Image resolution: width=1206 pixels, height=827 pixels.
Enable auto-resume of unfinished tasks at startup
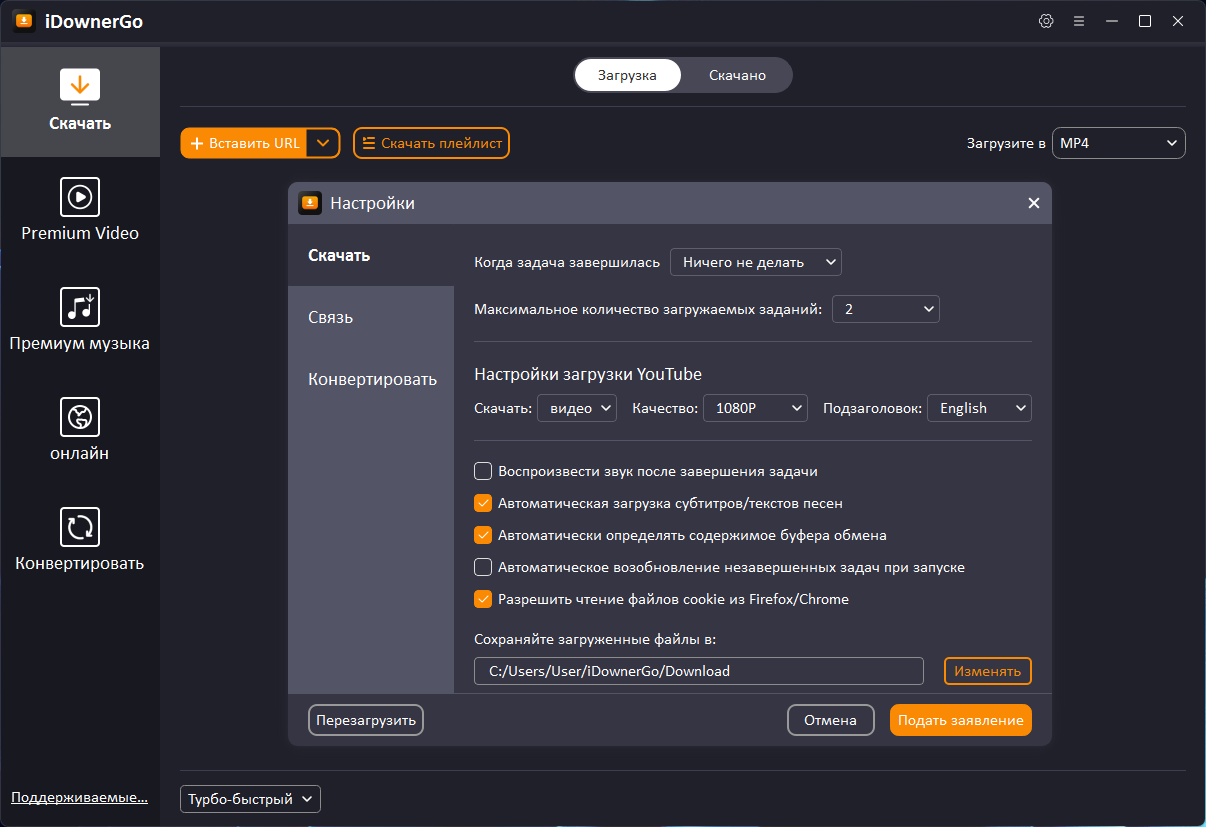tap(483, 567)
